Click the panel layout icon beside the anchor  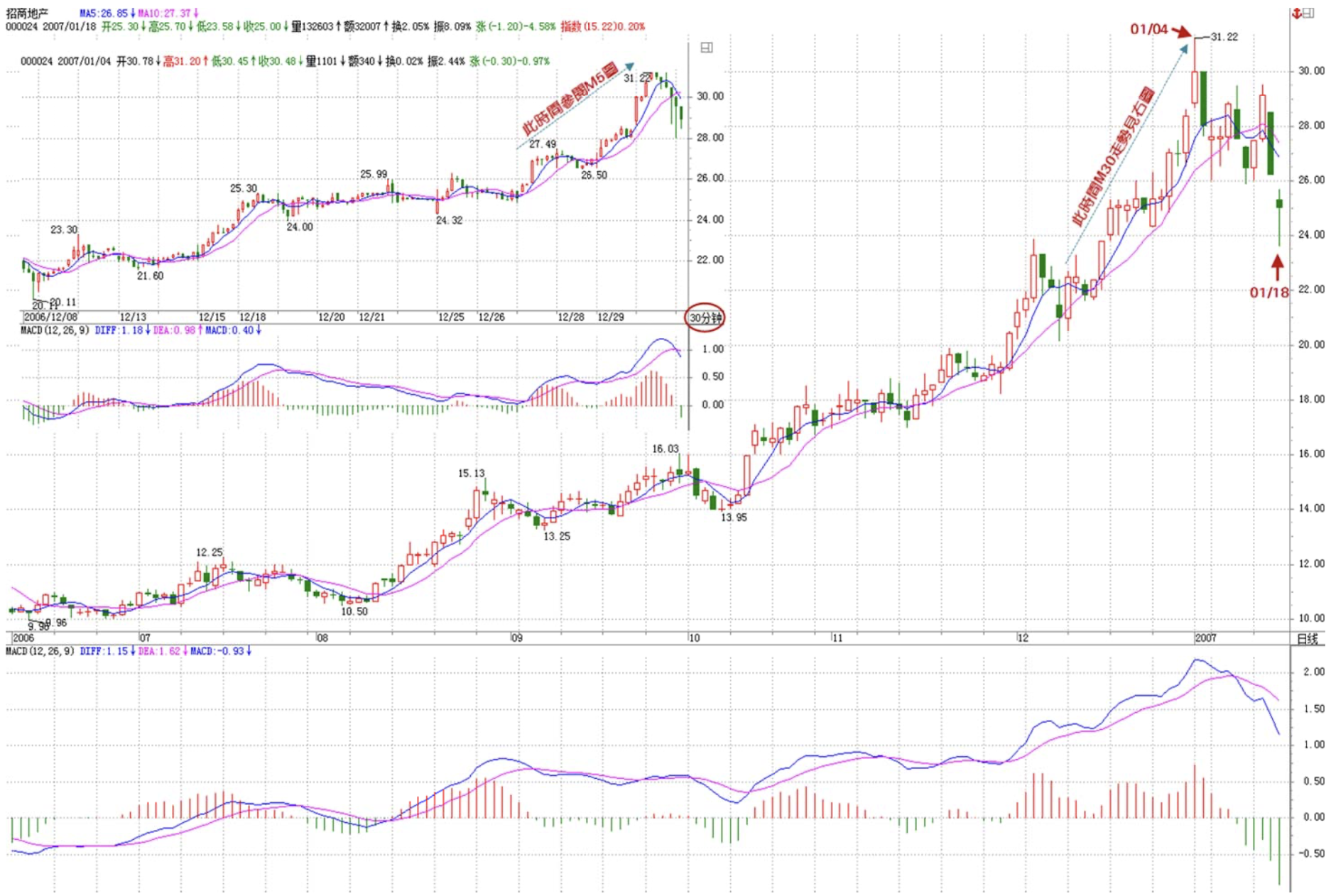point(1308,13)
